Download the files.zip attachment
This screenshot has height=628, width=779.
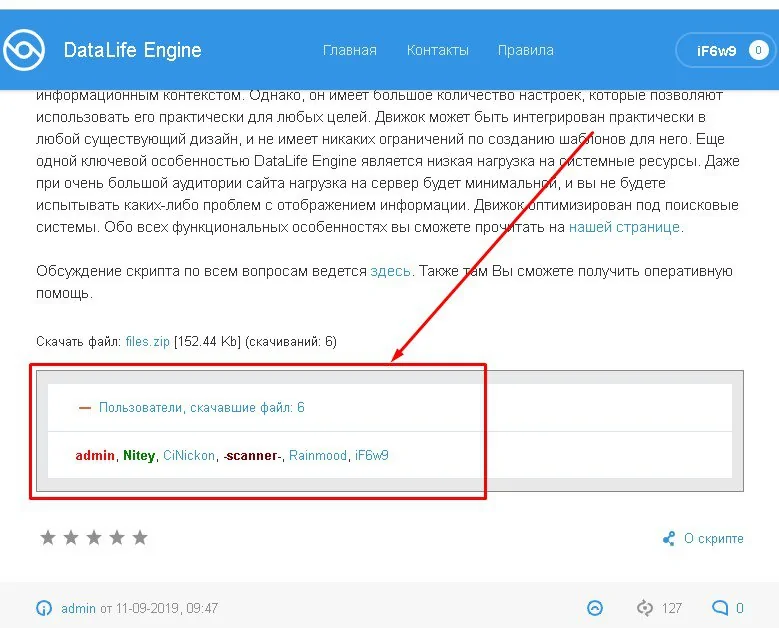[x=148, y=342]
